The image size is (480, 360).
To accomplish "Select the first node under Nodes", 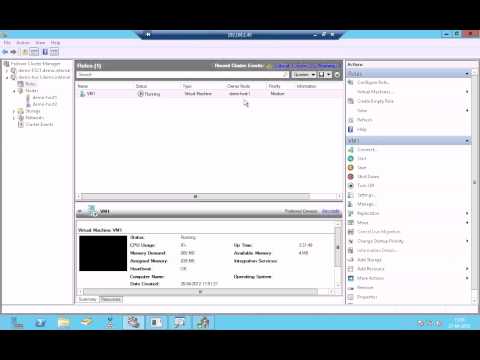I will (x=45, y=97).
